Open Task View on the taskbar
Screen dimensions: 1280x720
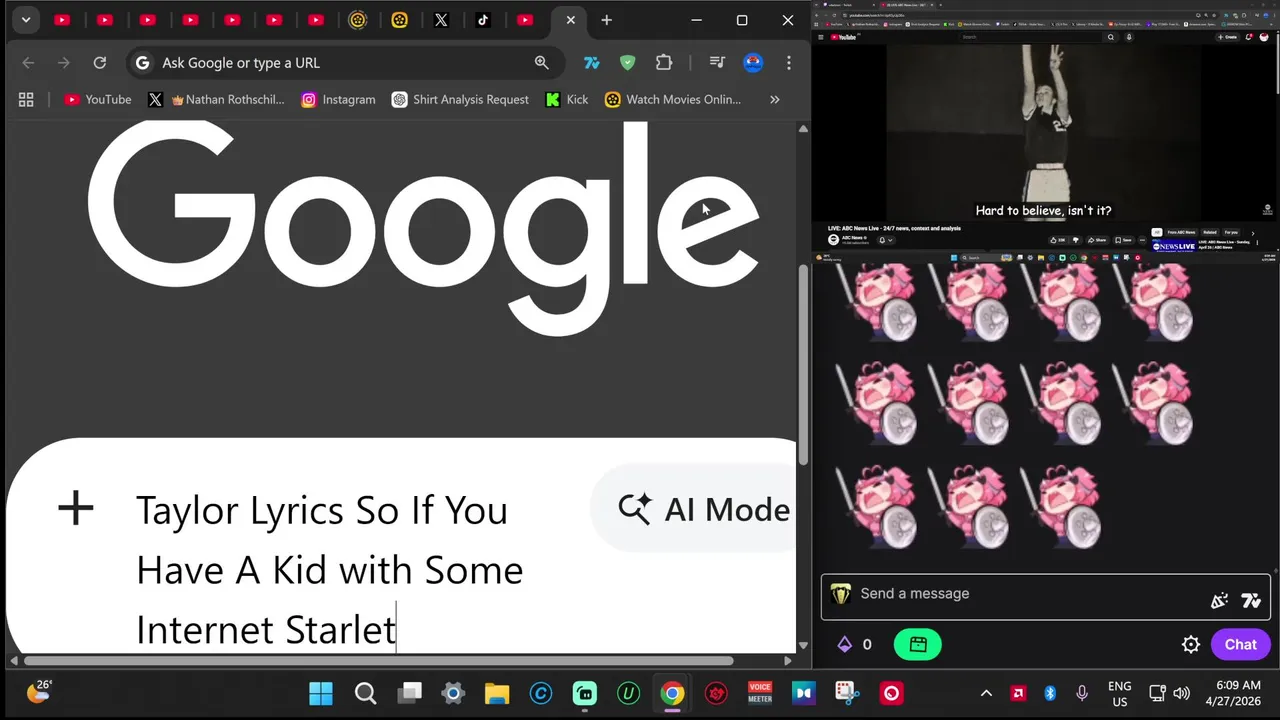(409, 693)
